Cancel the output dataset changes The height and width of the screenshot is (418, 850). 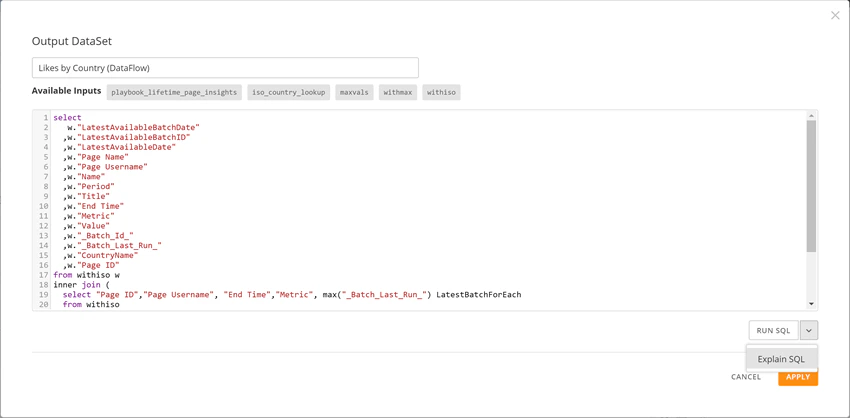(745, 377)
